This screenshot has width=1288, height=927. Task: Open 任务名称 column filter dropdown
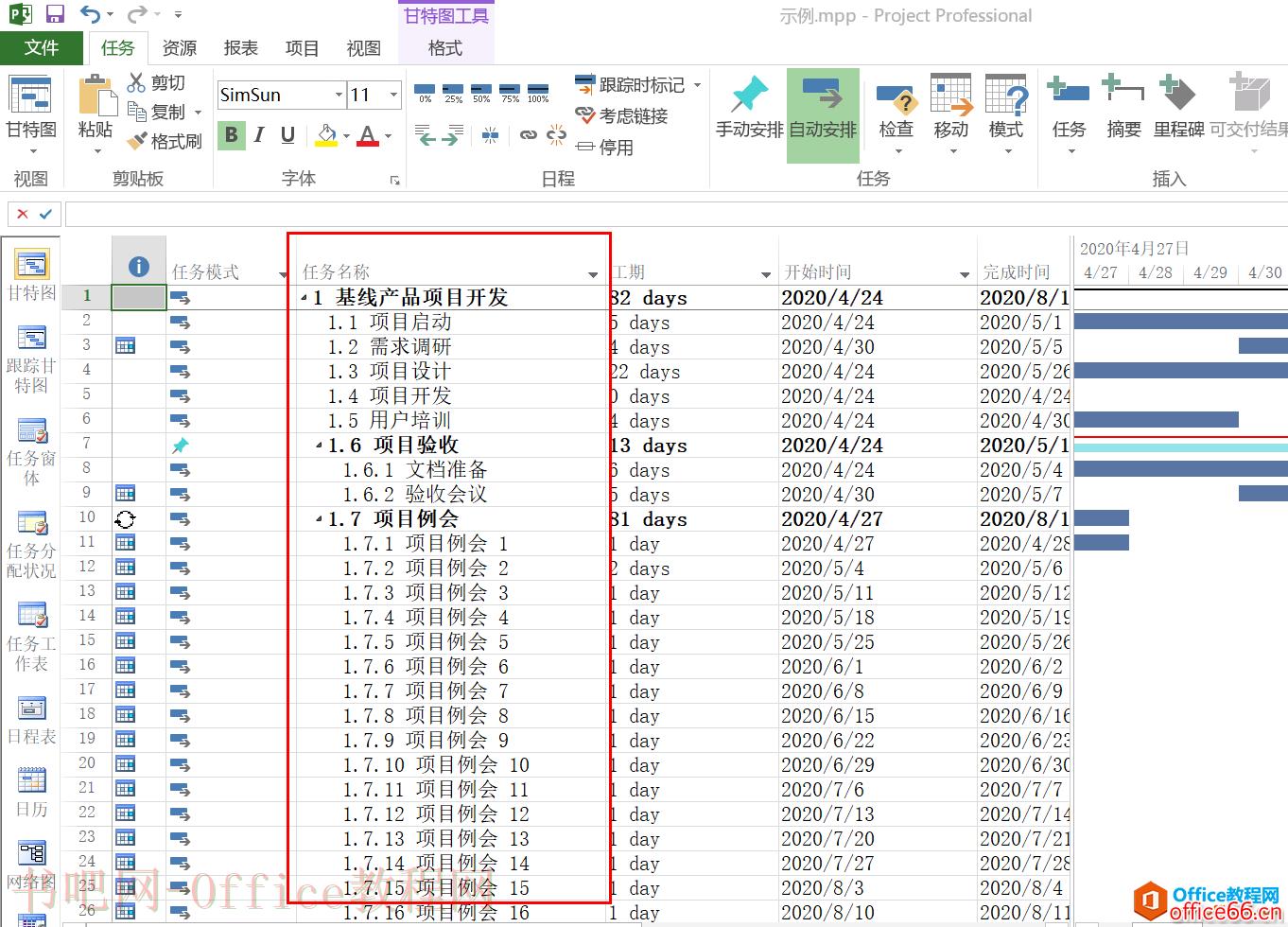[593, 274]
